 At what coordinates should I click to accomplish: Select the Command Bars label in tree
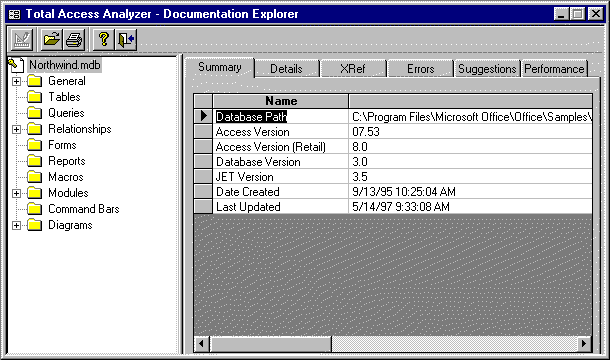pos(84,209)
